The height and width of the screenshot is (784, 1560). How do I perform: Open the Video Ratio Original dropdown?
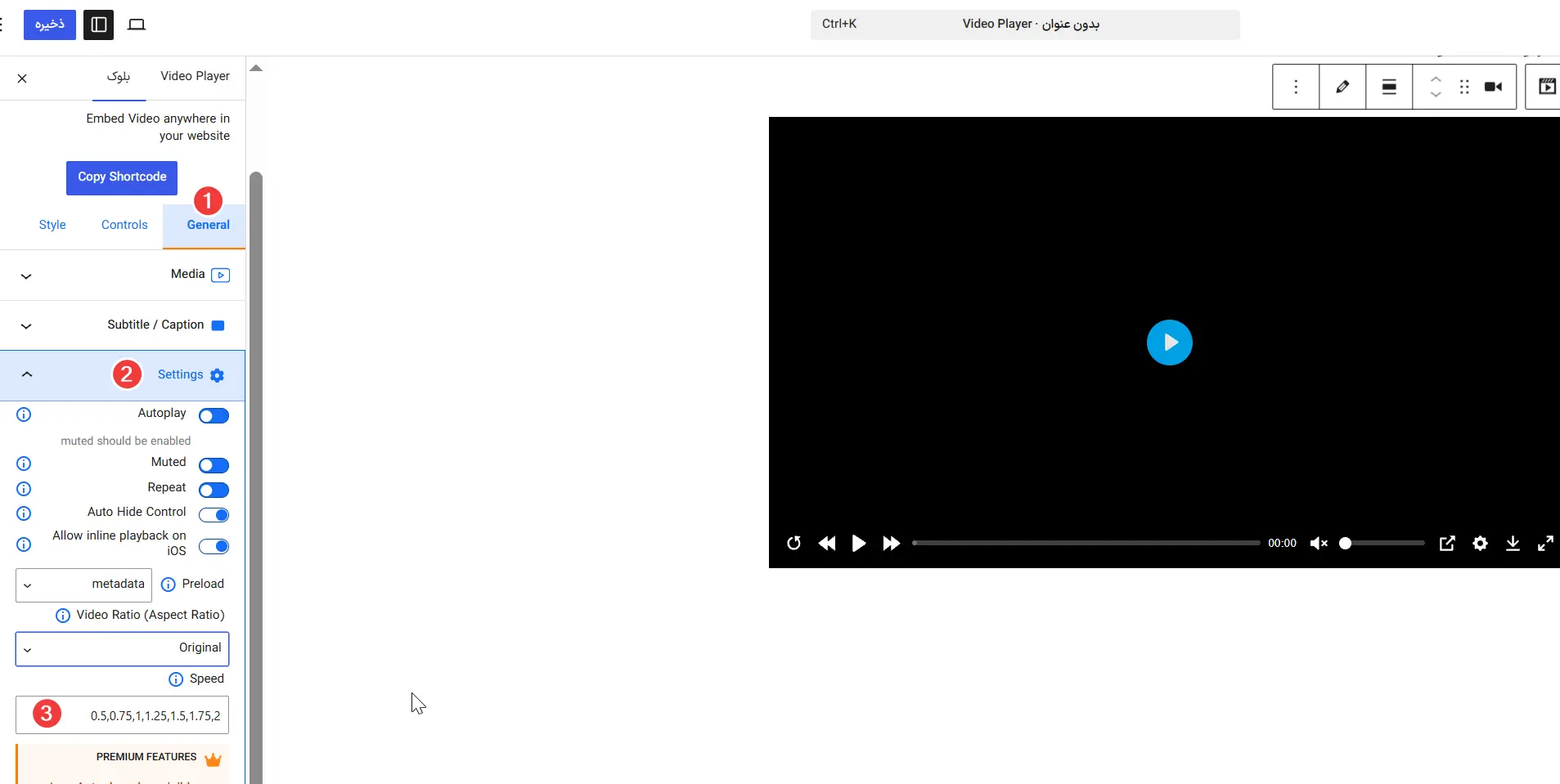point(122,648)
